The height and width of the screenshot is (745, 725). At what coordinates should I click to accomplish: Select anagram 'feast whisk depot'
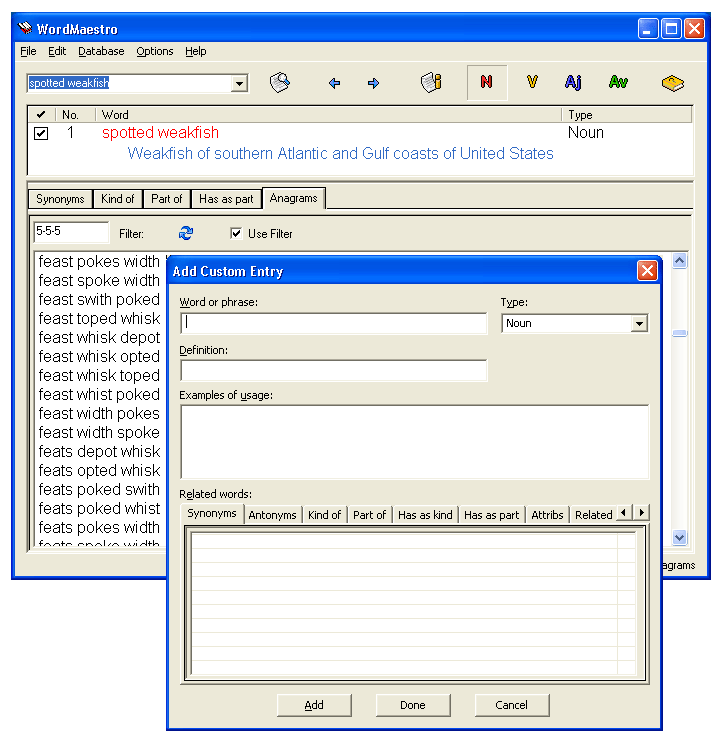point(99,337)
